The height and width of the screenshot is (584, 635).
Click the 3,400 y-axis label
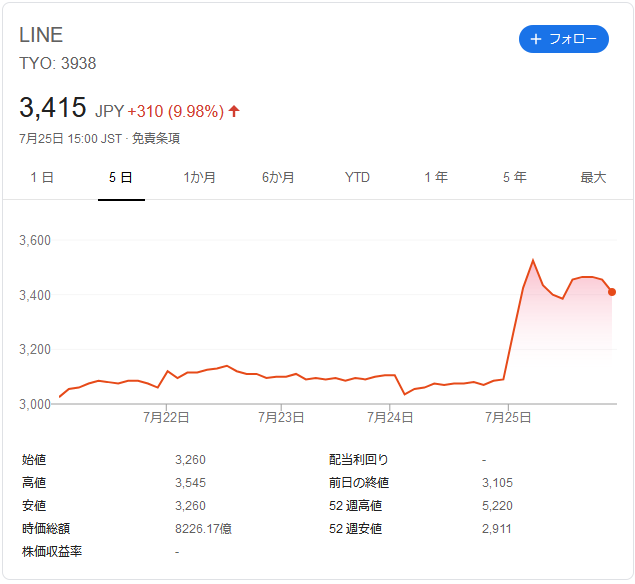35,295
